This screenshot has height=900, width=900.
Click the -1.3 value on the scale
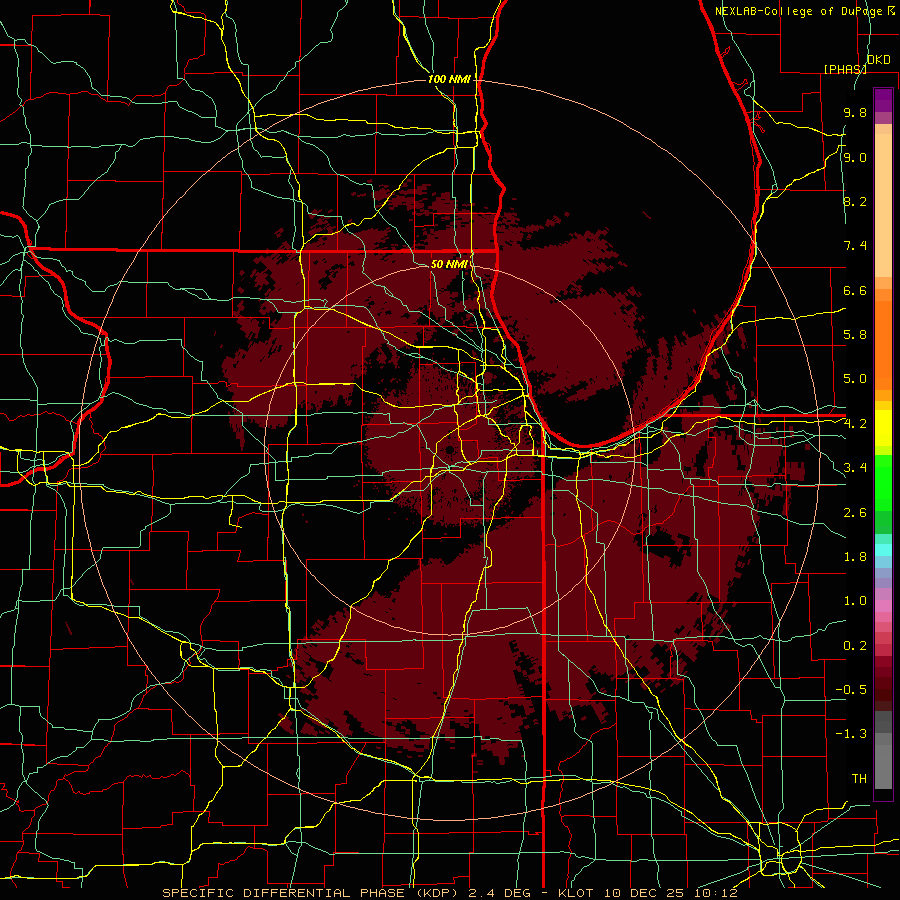pos(851,734)
